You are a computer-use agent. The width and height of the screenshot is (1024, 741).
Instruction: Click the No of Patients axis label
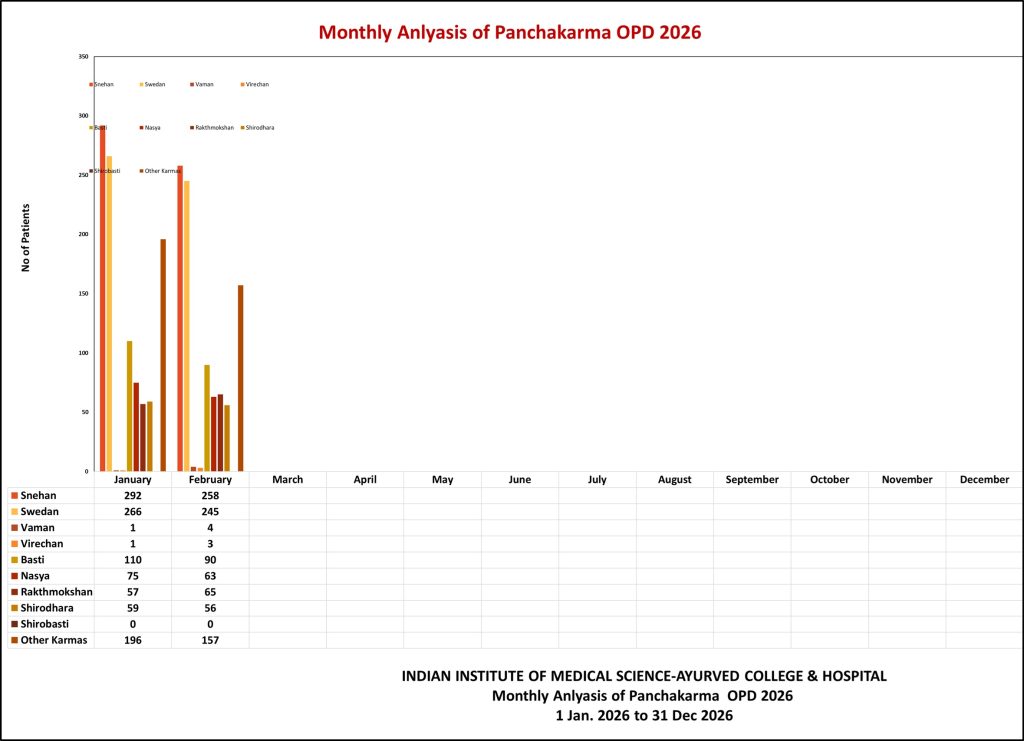pyautogui.click(x=26, y=238)
